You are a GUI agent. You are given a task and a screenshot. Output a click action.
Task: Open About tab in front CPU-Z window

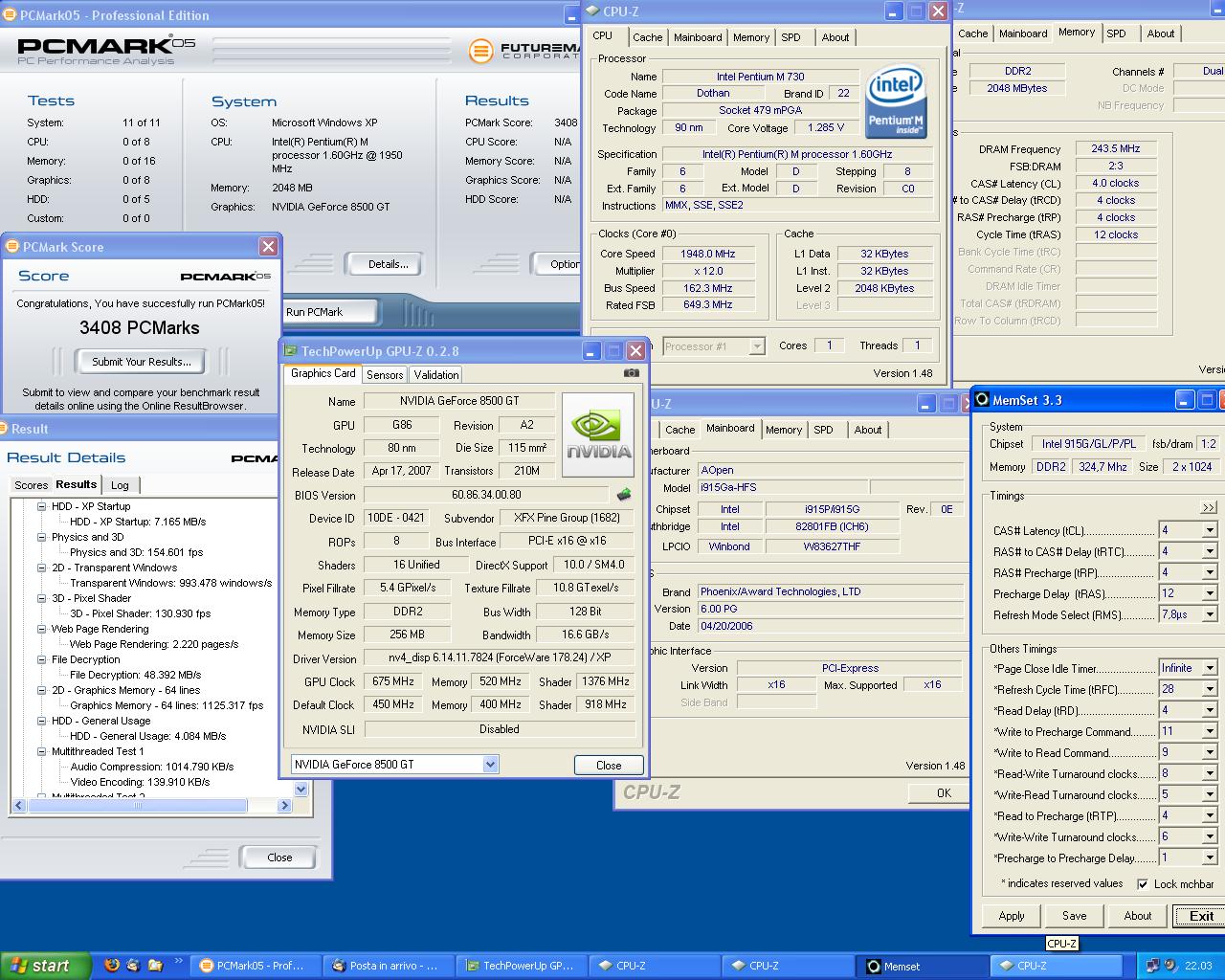pos(835,37)
